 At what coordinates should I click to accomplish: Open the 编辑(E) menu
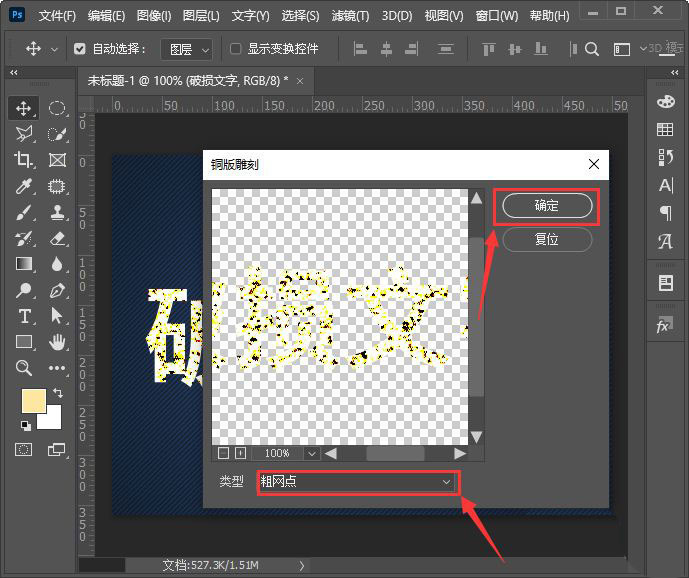pyautogui.click(x=106, y=16)
